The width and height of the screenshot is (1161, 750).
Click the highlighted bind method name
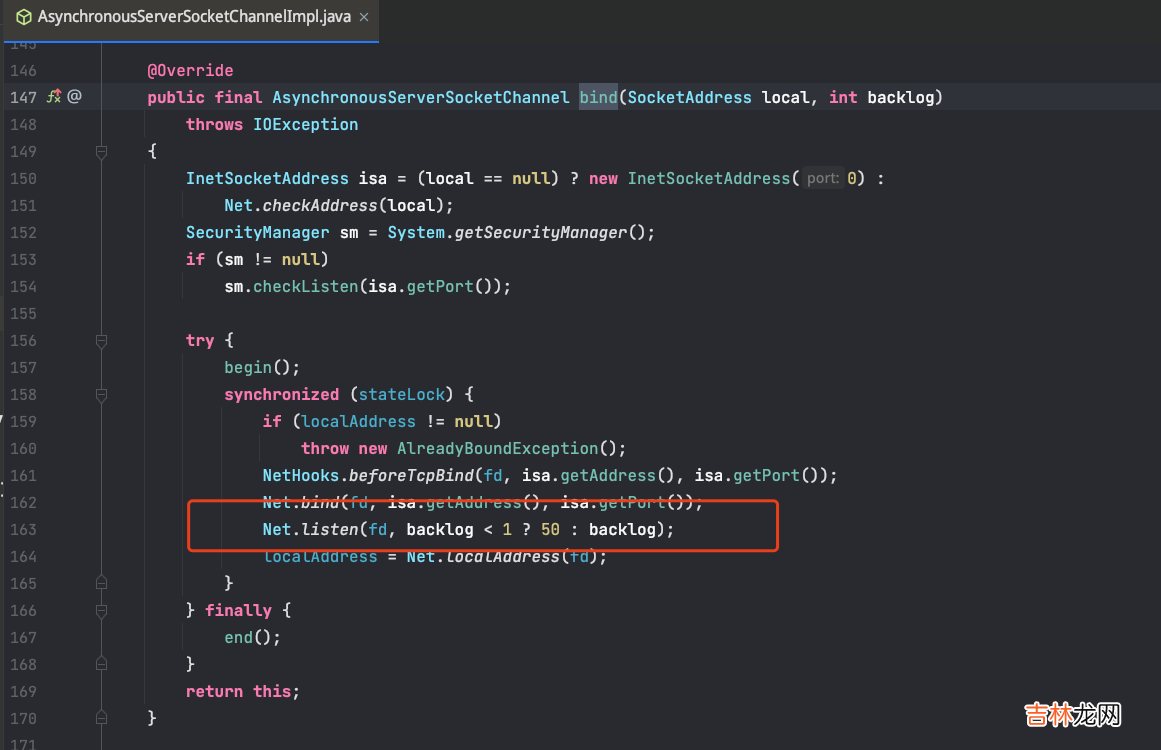click(x=598, y=97)
